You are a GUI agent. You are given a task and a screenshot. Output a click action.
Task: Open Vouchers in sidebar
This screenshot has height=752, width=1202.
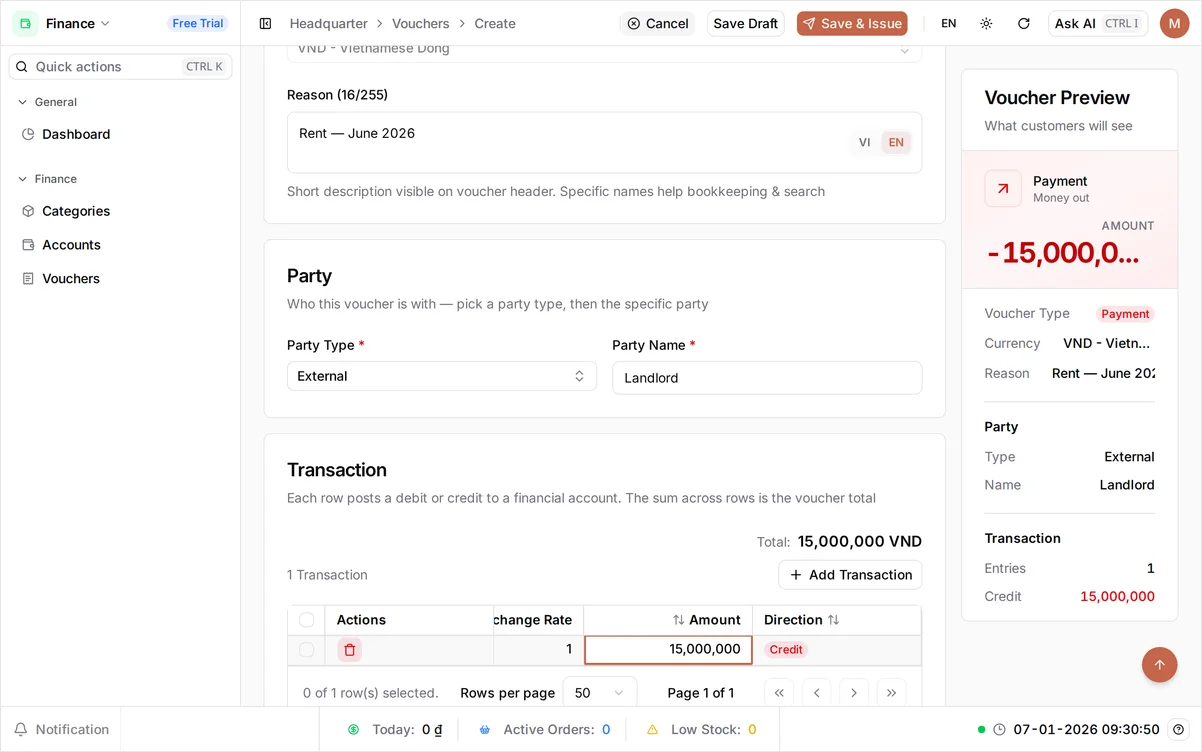[x=71, y=279]
